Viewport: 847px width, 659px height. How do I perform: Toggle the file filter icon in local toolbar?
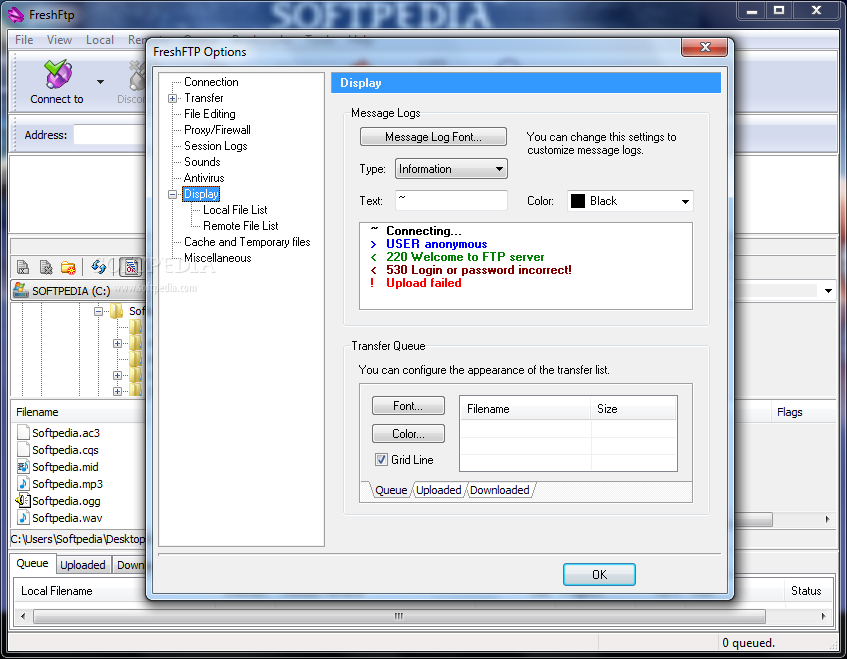click(x=131, y=267)
